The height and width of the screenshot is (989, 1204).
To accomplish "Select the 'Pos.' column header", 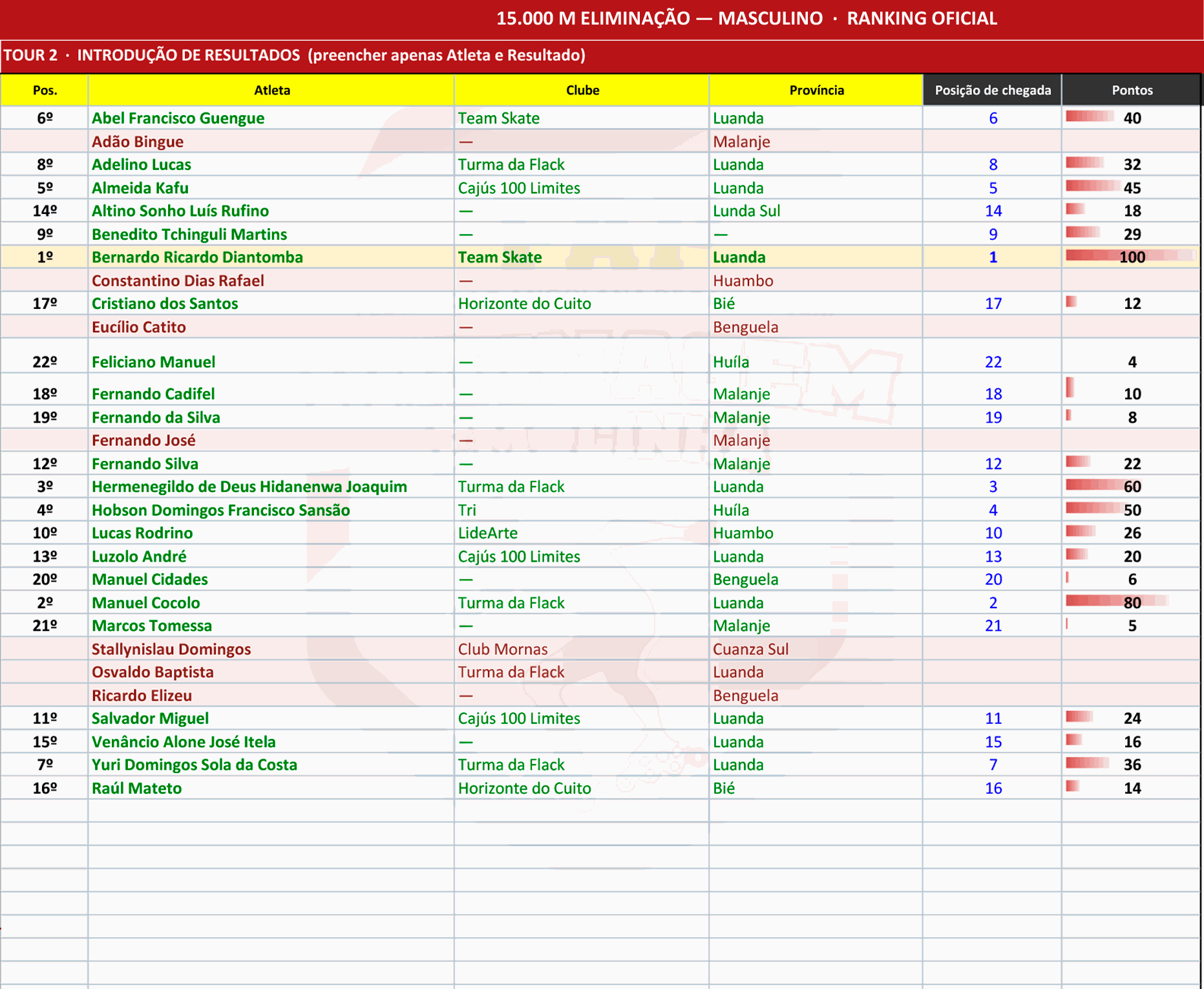I will (45, 90).
